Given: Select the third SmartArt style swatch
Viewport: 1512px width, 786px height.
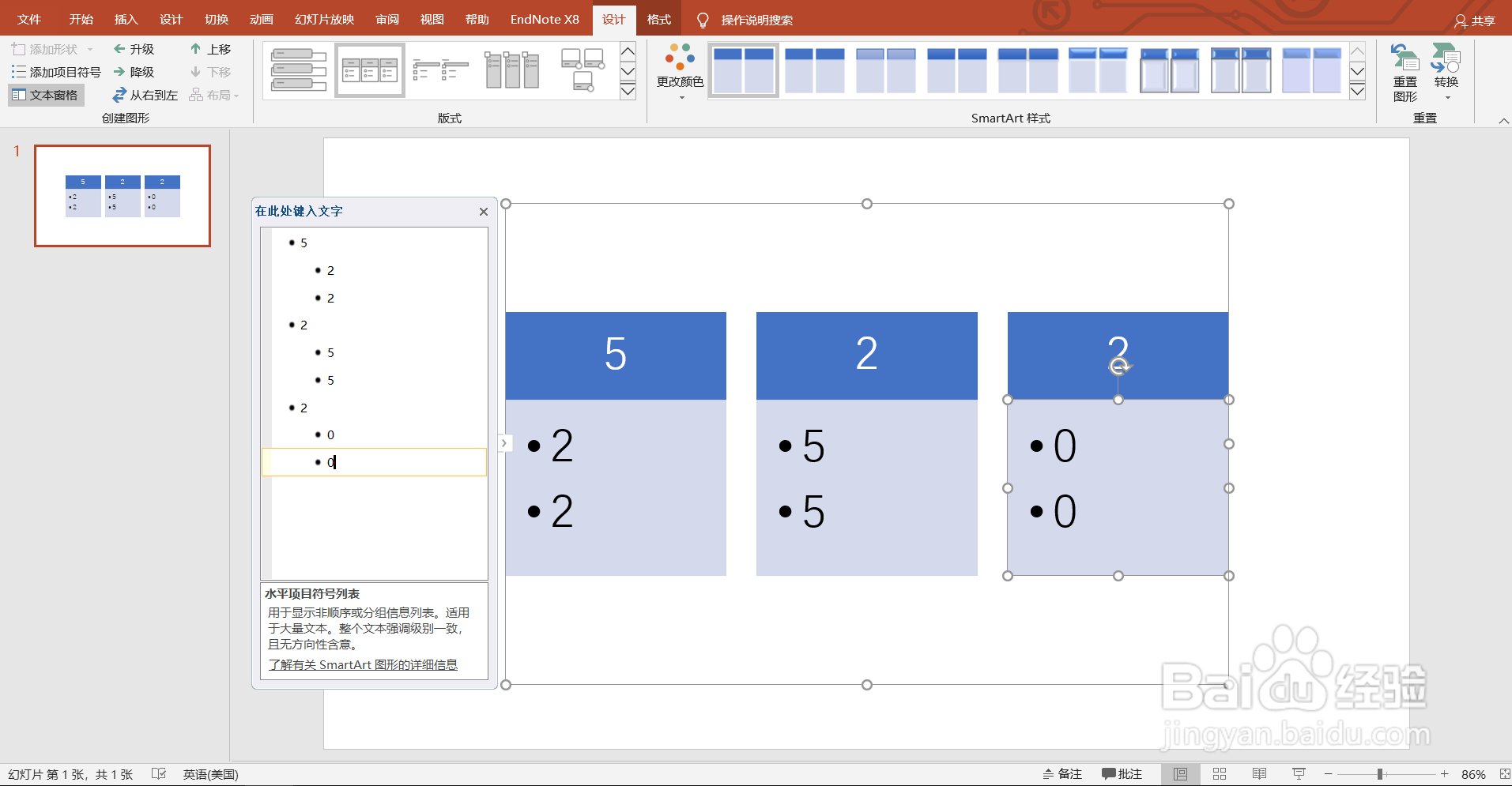Looking at the screenshot, I should click(x=885, y=70).
